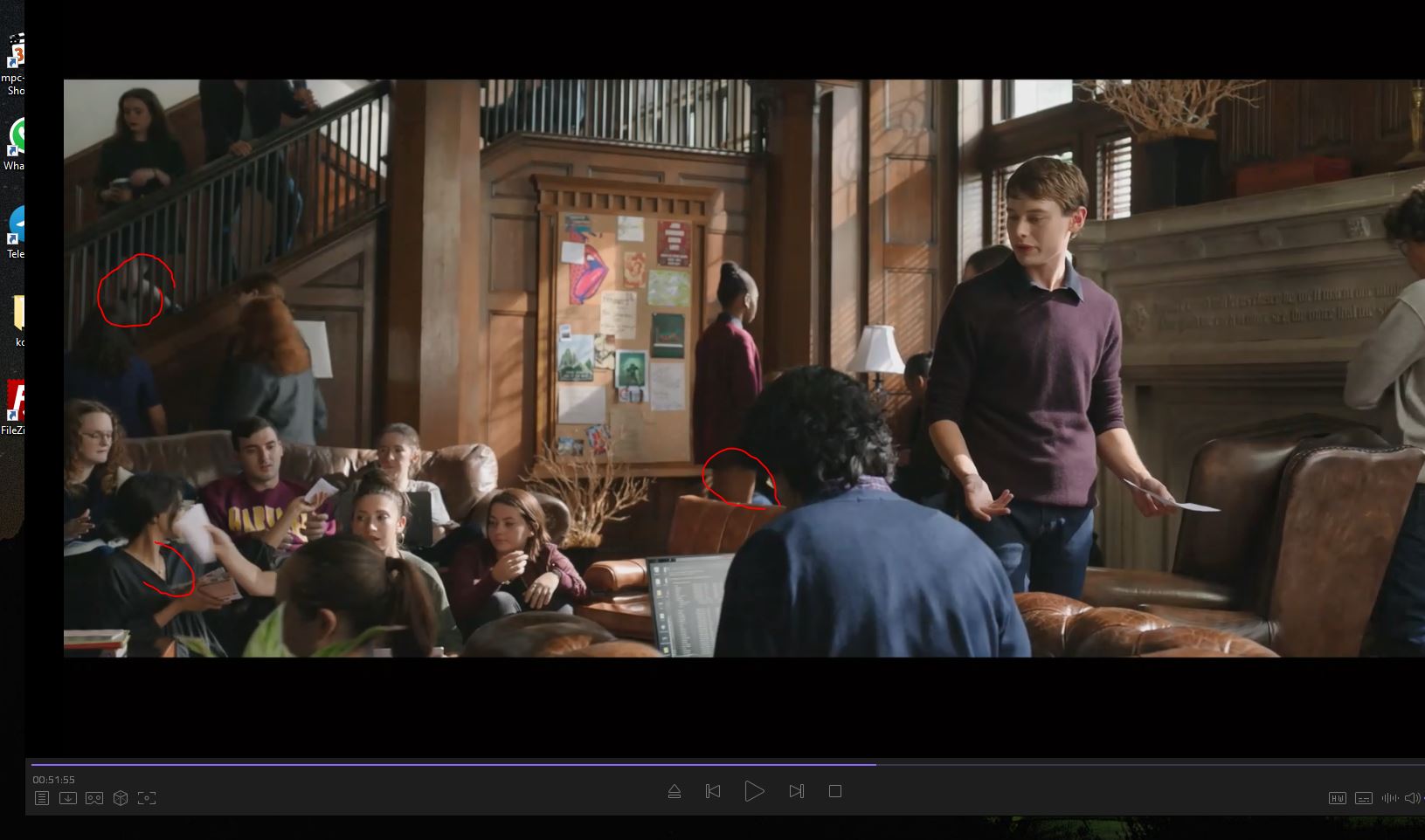Click the purple seek bar progress
The image size is (1425, 840).
coord(454,764)
